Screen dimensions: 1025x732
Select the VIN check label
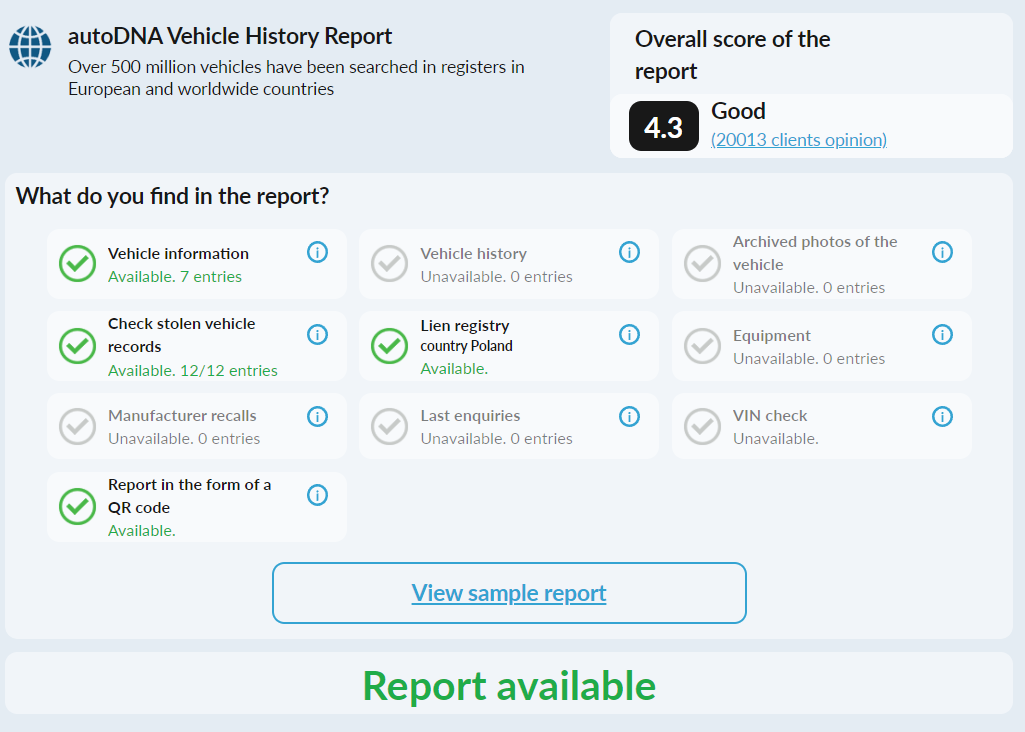[x=770, y=416]
